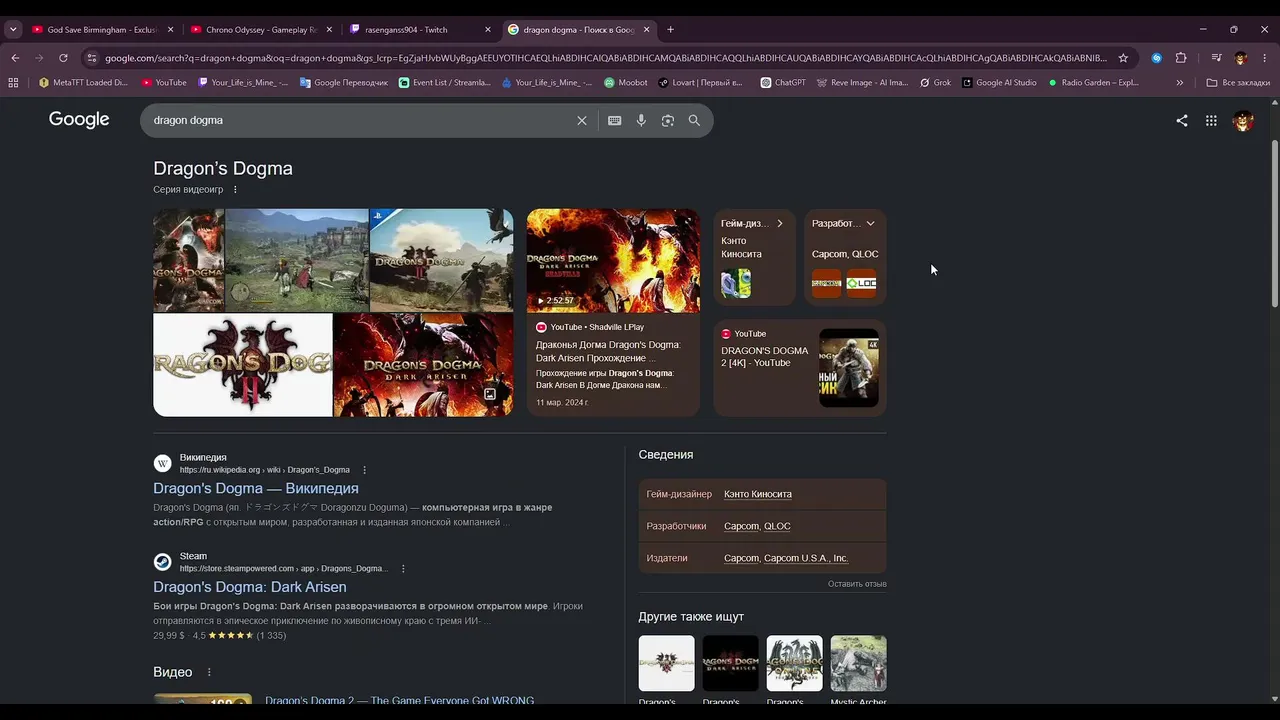Open more options for the Wikipedia result
Viewport: 1280px width, 720px height.
[x=364, y=470]
